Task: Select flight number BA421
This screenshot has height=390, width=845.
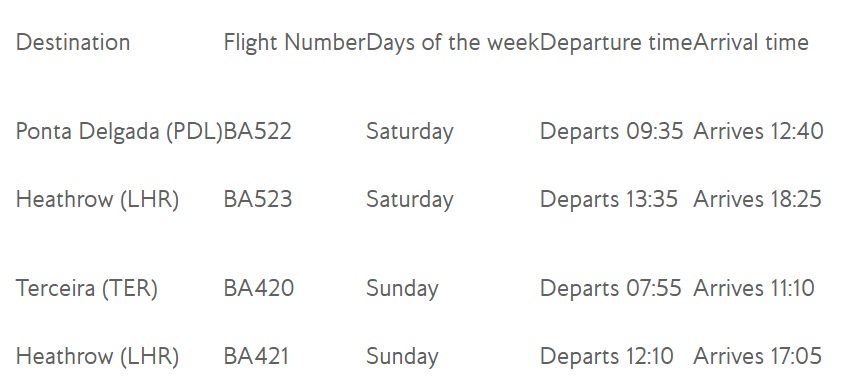Action: click(256, 356)
